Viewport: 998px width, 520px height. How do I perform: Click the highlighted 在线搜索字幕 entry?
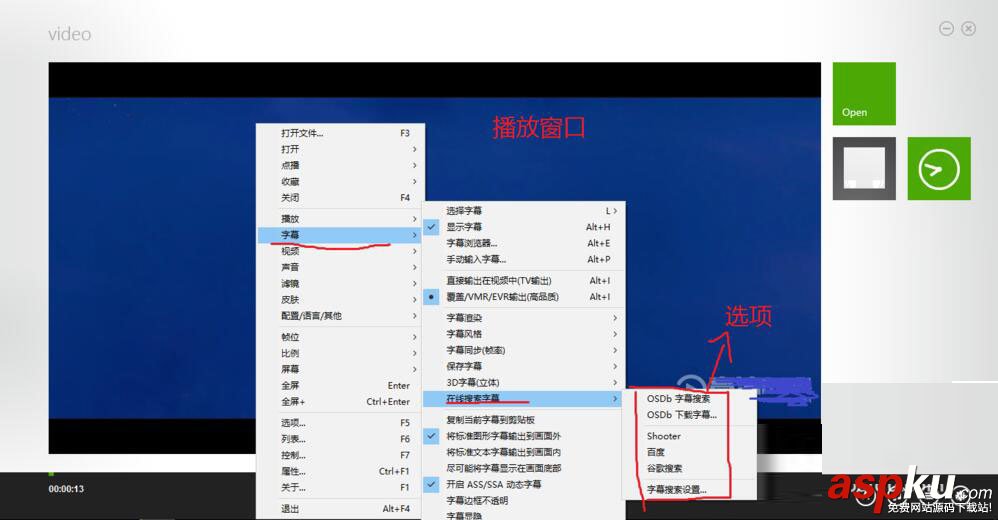pos(525,398)
